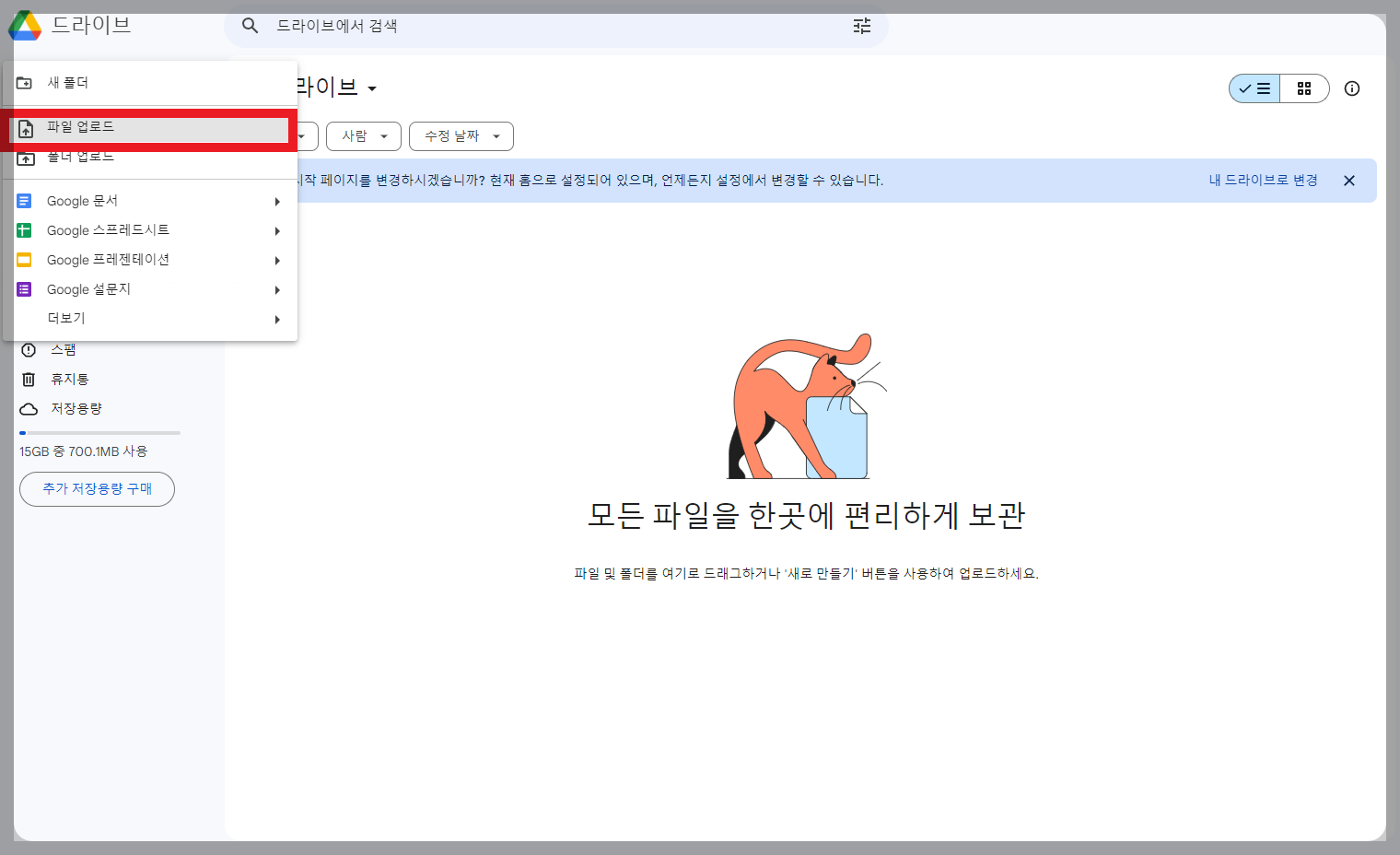Image resolution: width=1400 pixels, height=855 pixels.
Task: Expand Google 문서 submenu arrow
Action: pos(277,202)
